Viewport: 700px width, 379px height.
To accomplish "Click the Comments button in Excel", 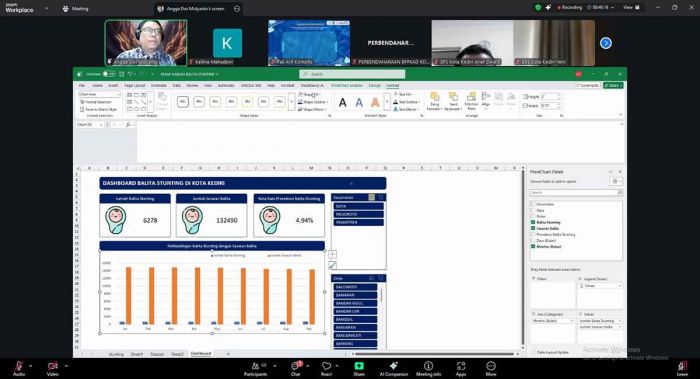I will coord(588,85).
